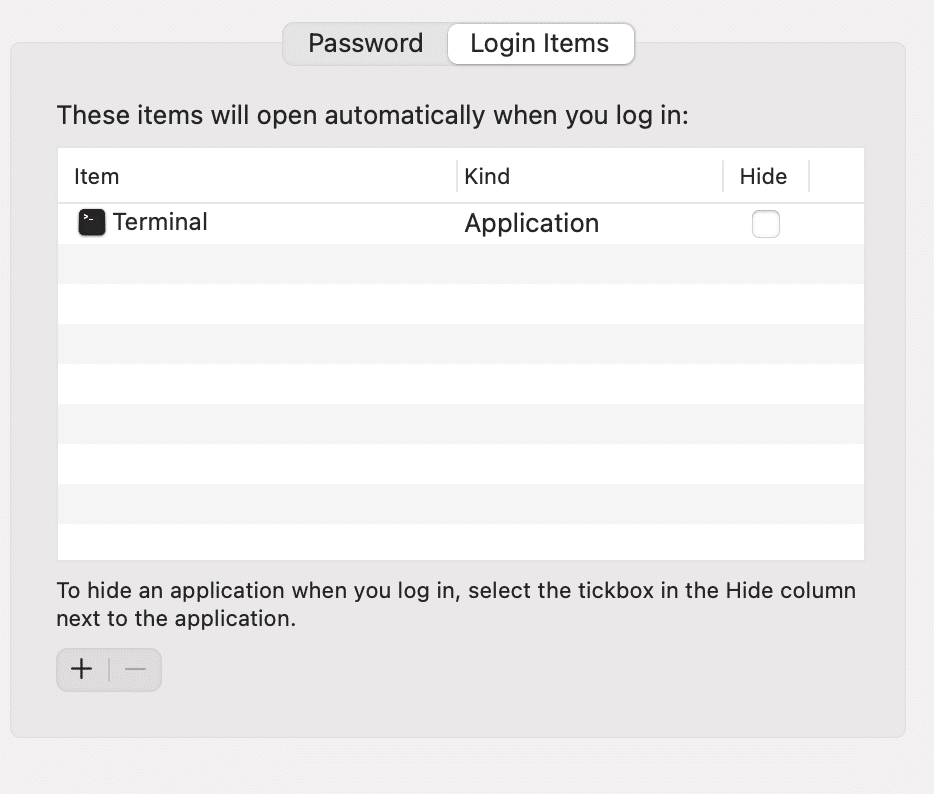Toggle the checkbox in the Hide column
934x794 pixels.
pyautogui.click(x=766, y=223)
